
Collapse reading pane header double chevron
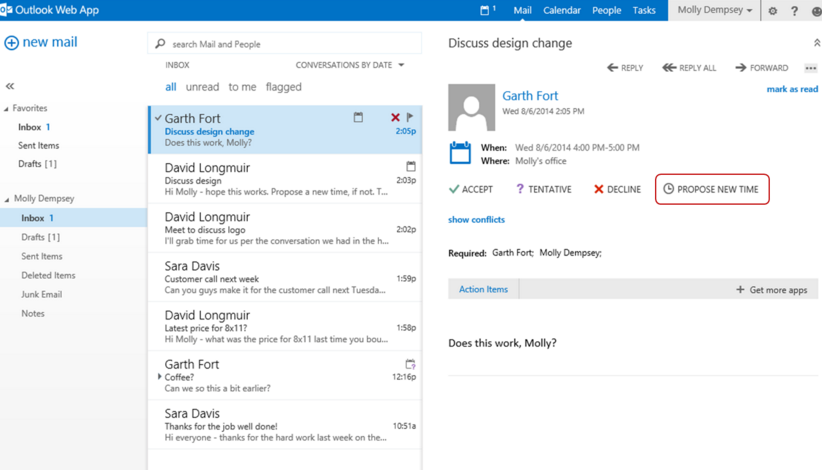coord(817,43)
